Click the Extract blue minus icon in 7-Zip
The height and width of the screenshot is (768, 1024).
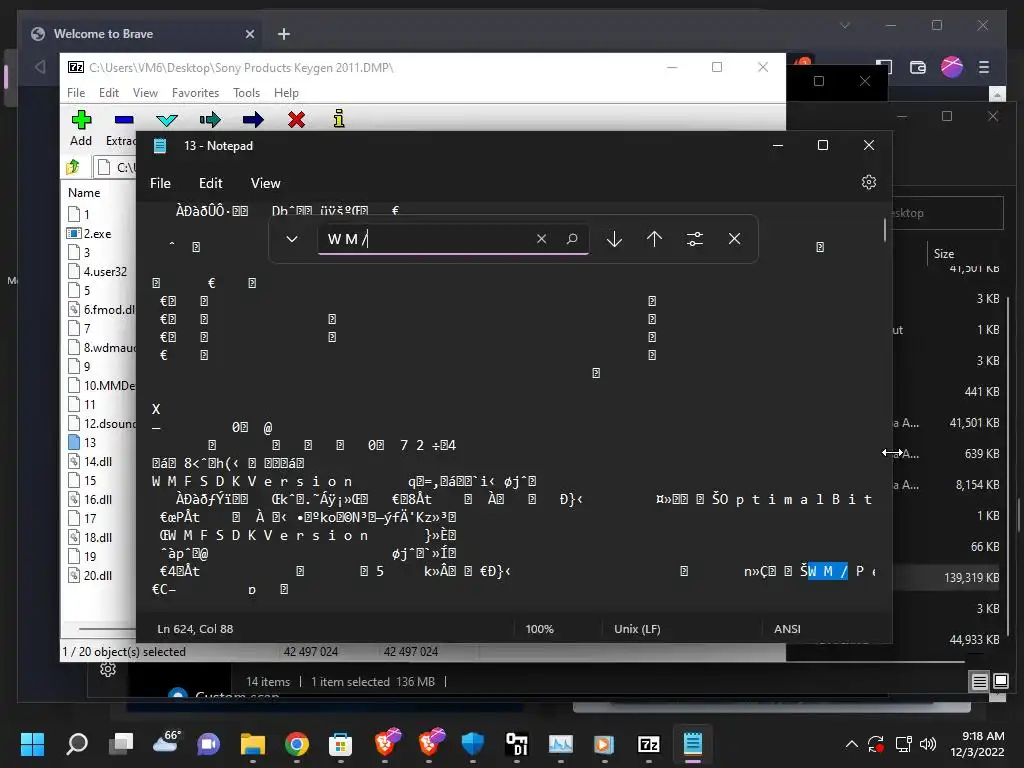(123, 120)
